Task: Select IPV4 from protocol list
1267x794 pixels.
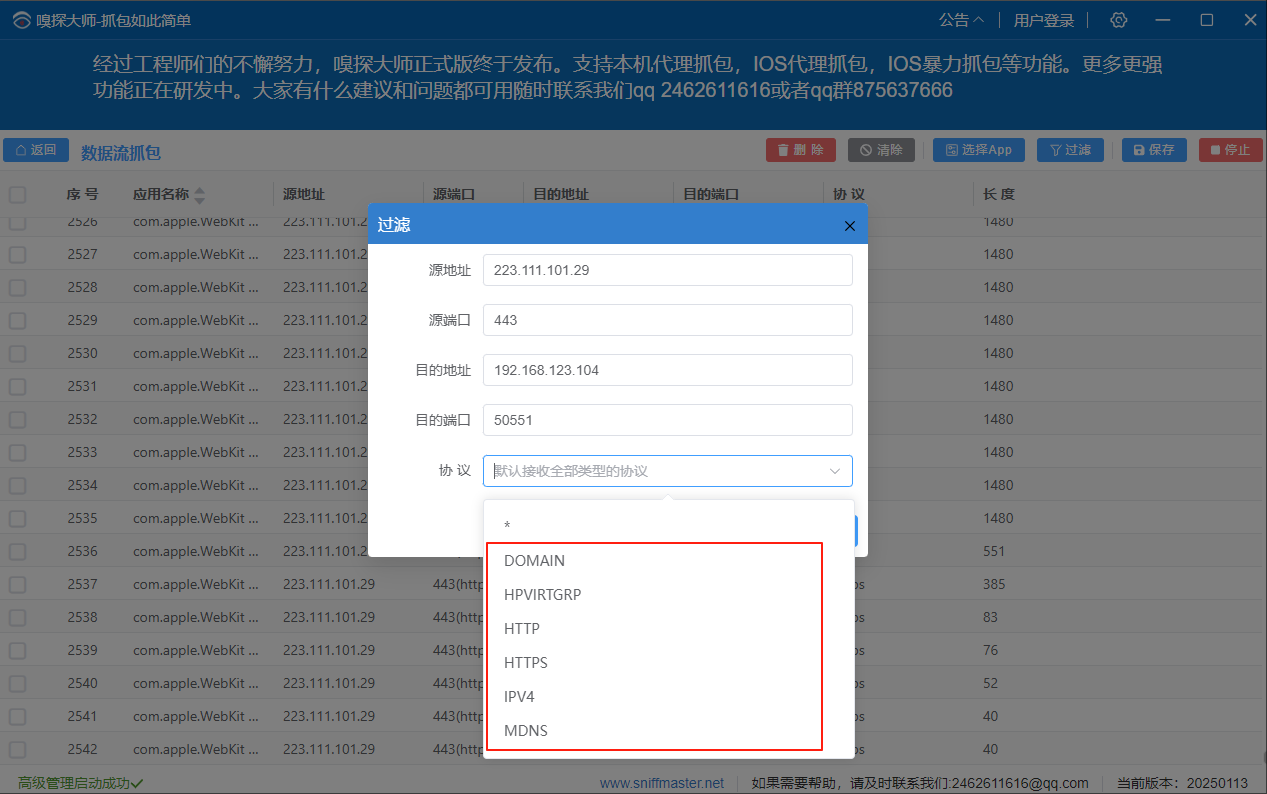Action: (x=669, y=697)
